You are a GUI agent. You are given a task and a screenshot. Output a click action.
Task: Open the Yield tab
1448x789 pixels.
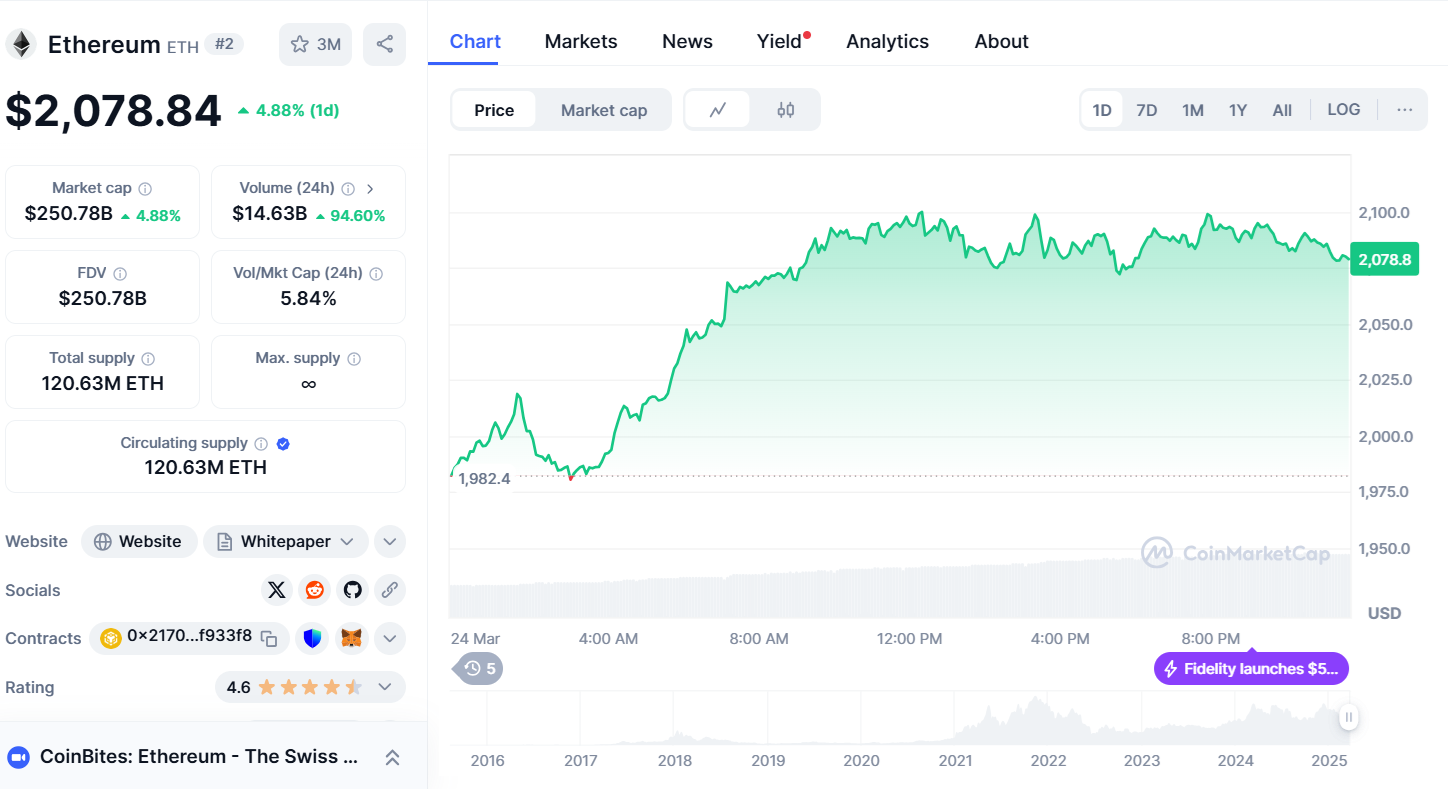pos(780,41)
